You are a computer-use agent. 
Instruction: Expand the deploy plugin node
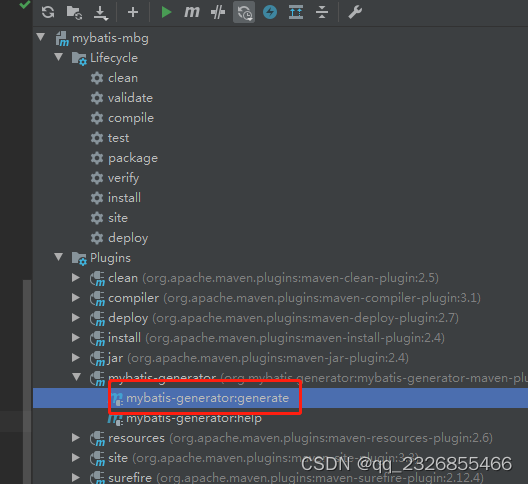76,318
